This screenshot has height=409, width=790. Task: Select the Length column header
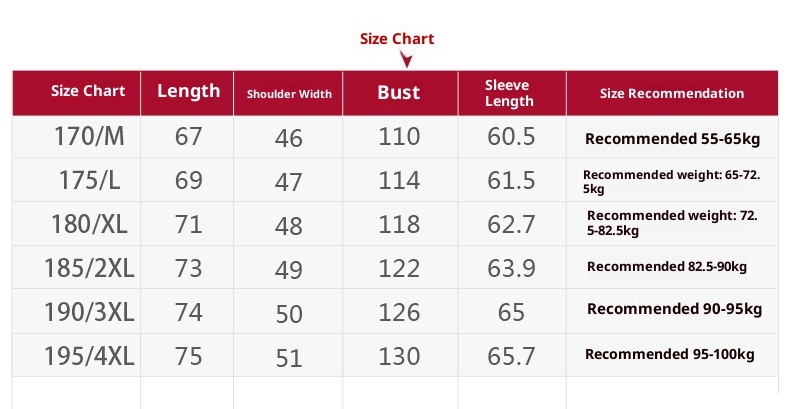pyautogui.click(x=188, y=91)
